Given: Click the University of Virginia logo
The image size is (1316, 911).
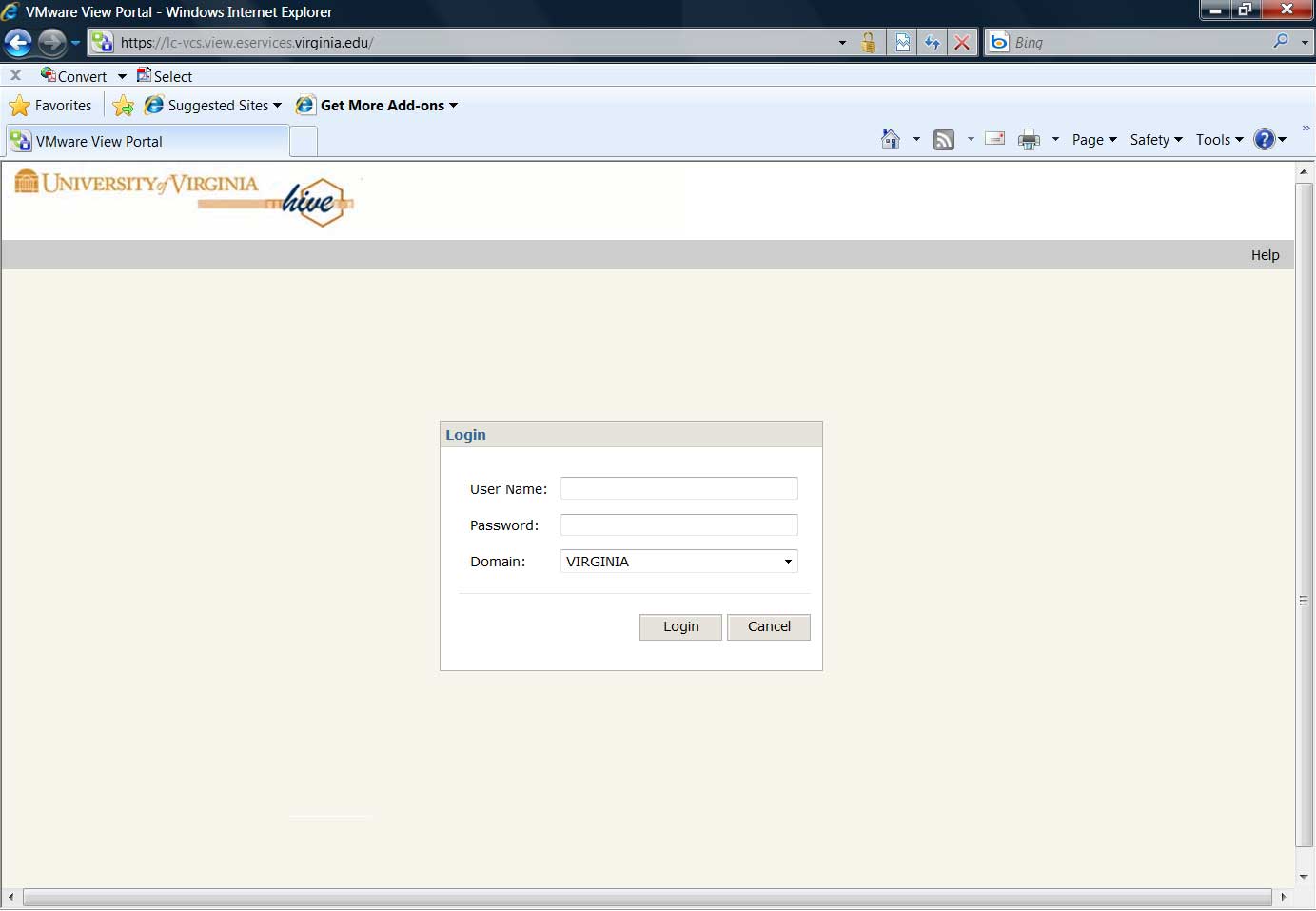Looking at the screenshot, I should click(x=136, y=183).
